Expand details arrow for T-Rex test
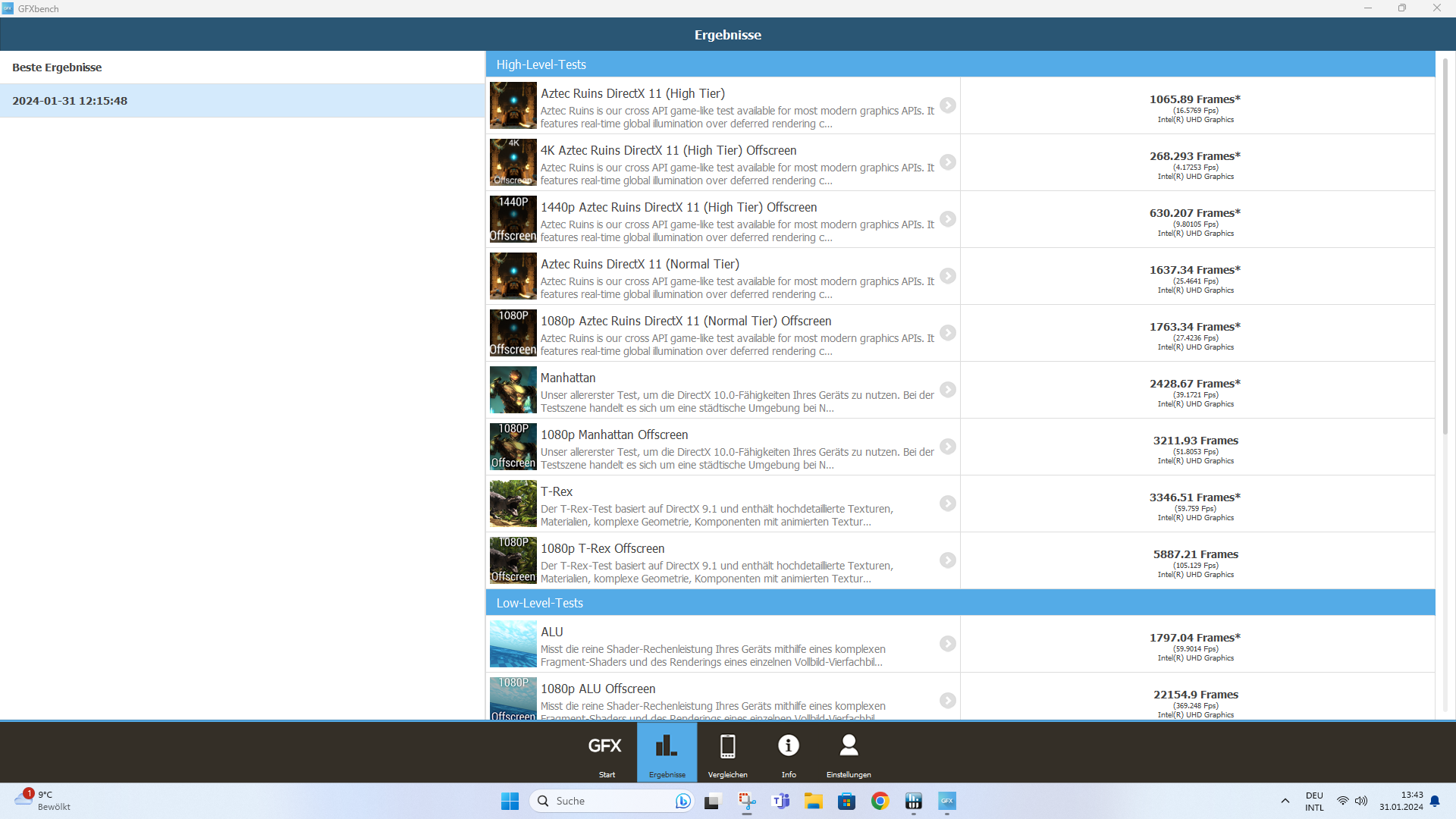 (948, 504)
